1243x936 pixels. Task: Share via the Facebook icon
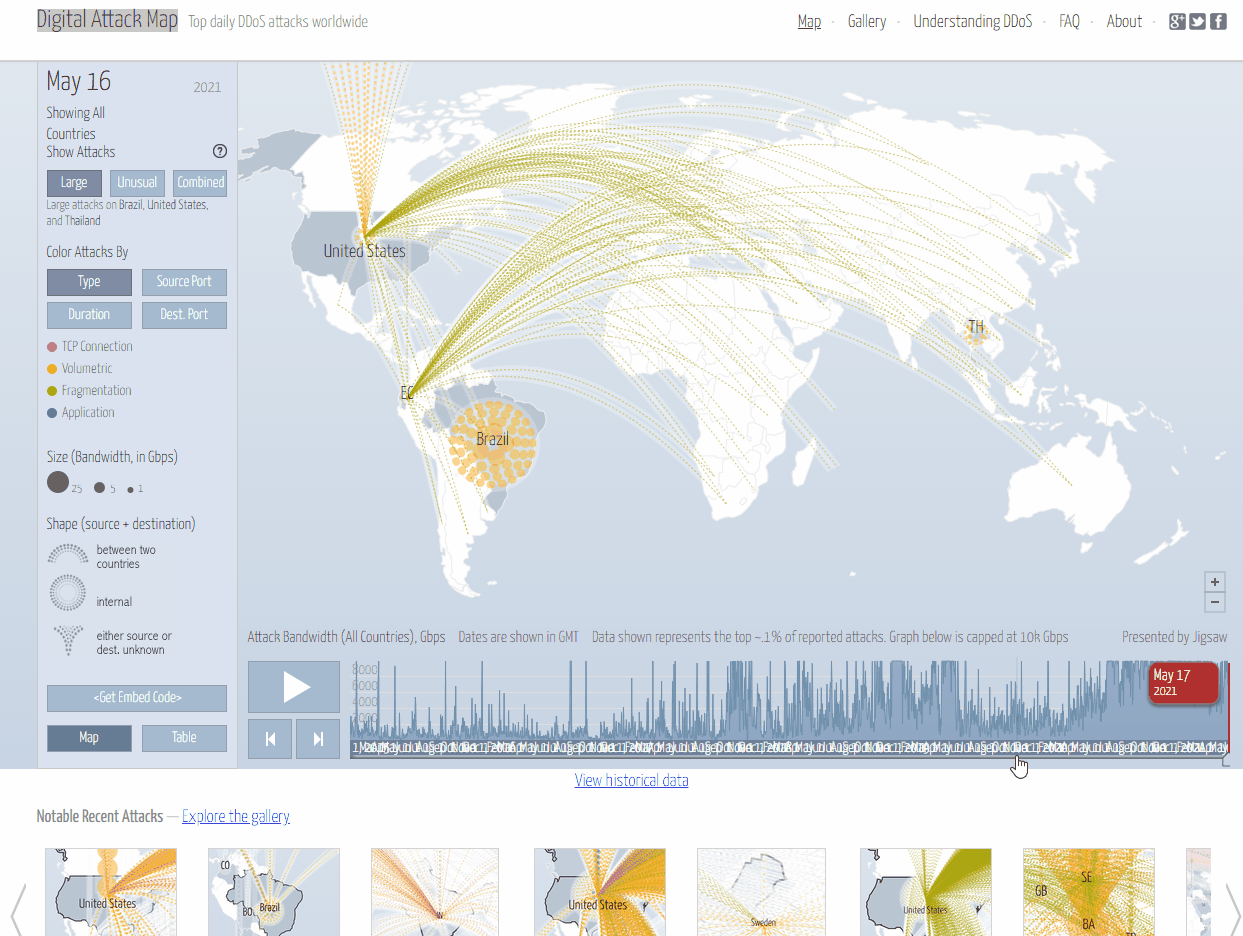[x=1218, y=21]
